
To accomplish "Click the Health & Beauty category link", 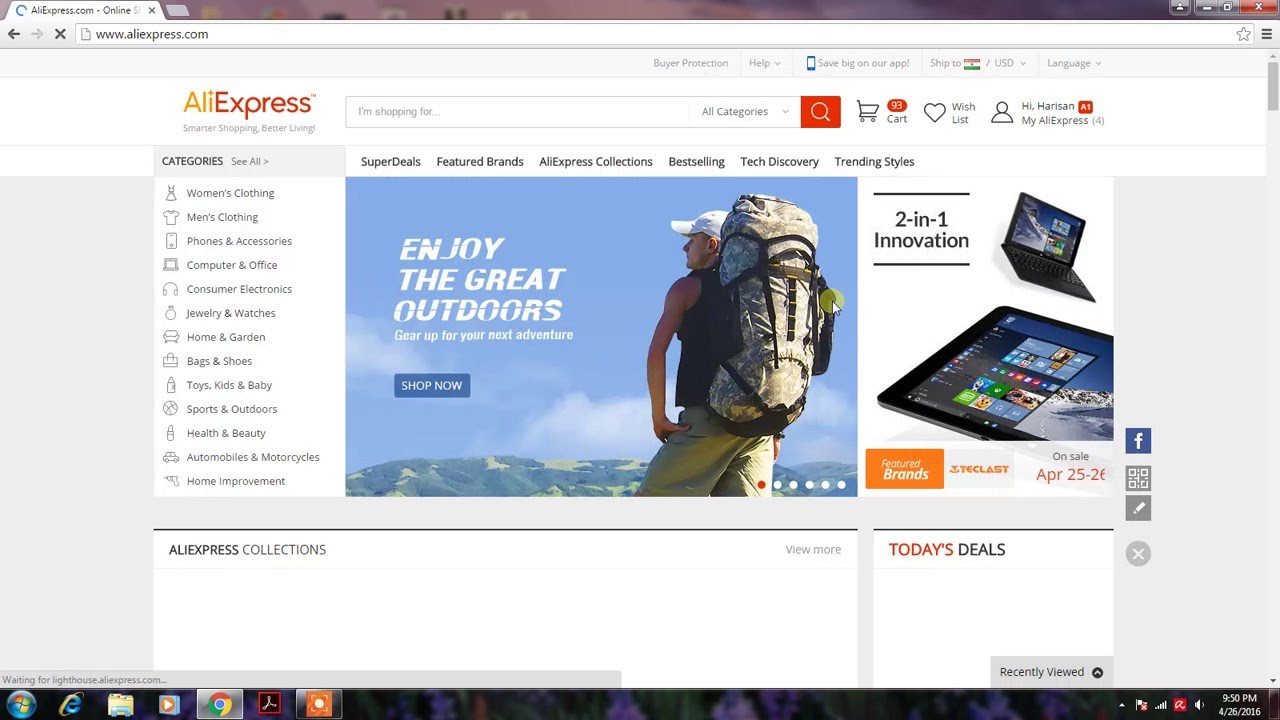I will point(226,433).
